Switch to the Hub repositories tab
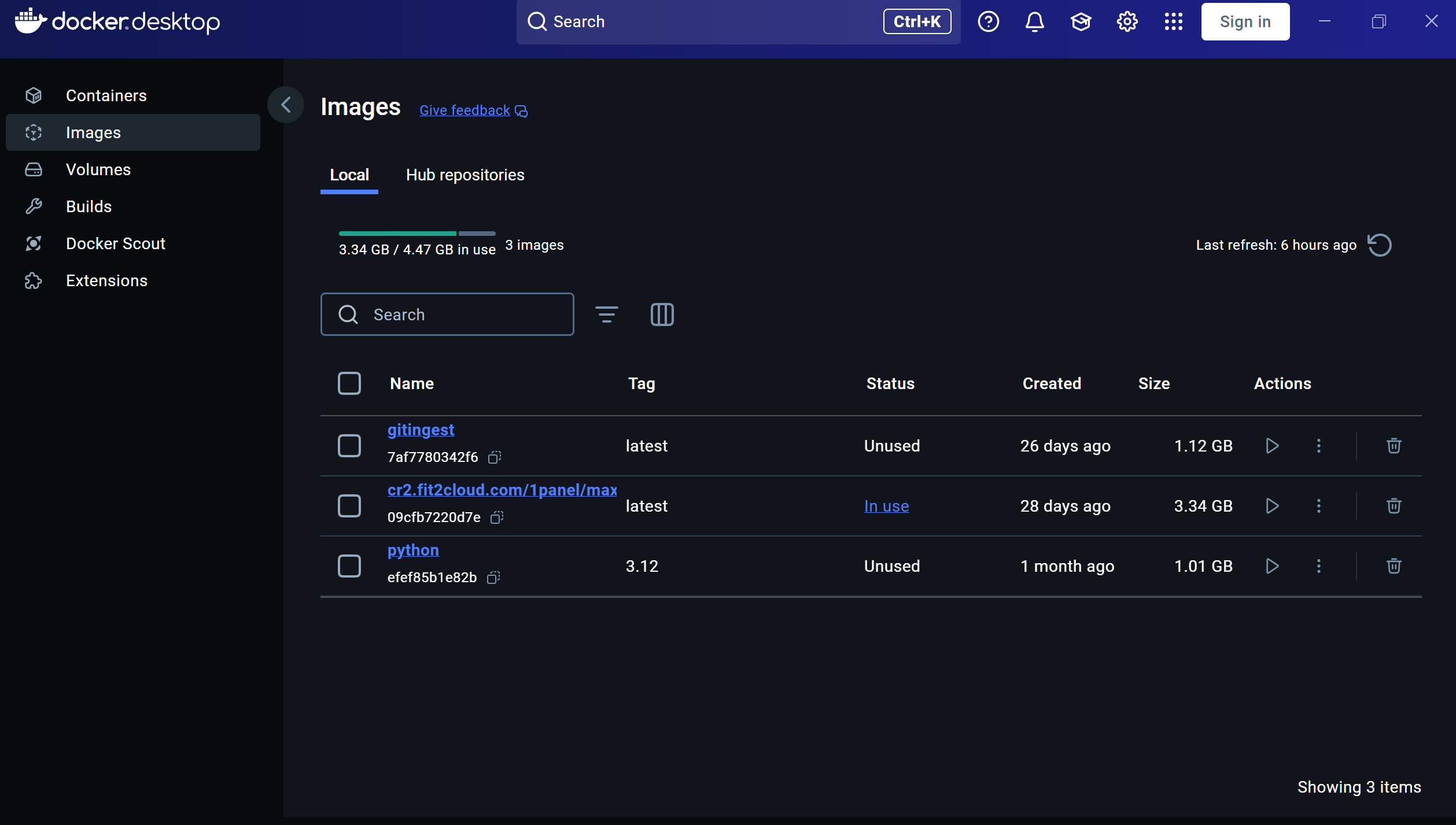The image size is (1456, 825). point(465,175)
